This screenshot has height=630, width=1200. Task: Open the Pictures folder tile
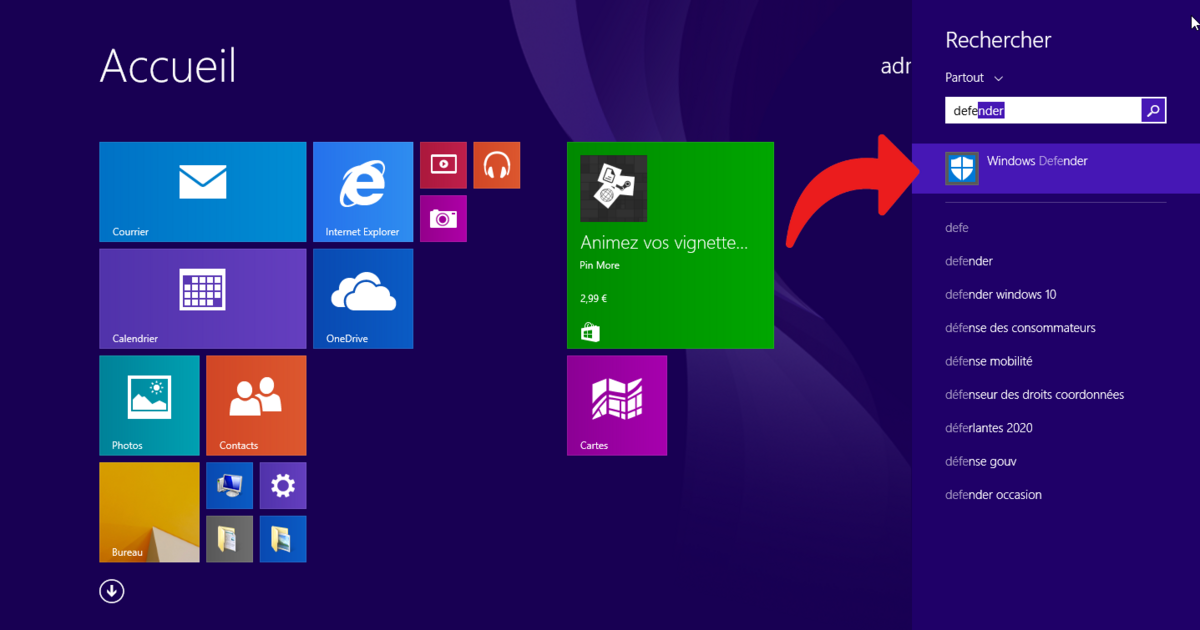tap(283, 539)
